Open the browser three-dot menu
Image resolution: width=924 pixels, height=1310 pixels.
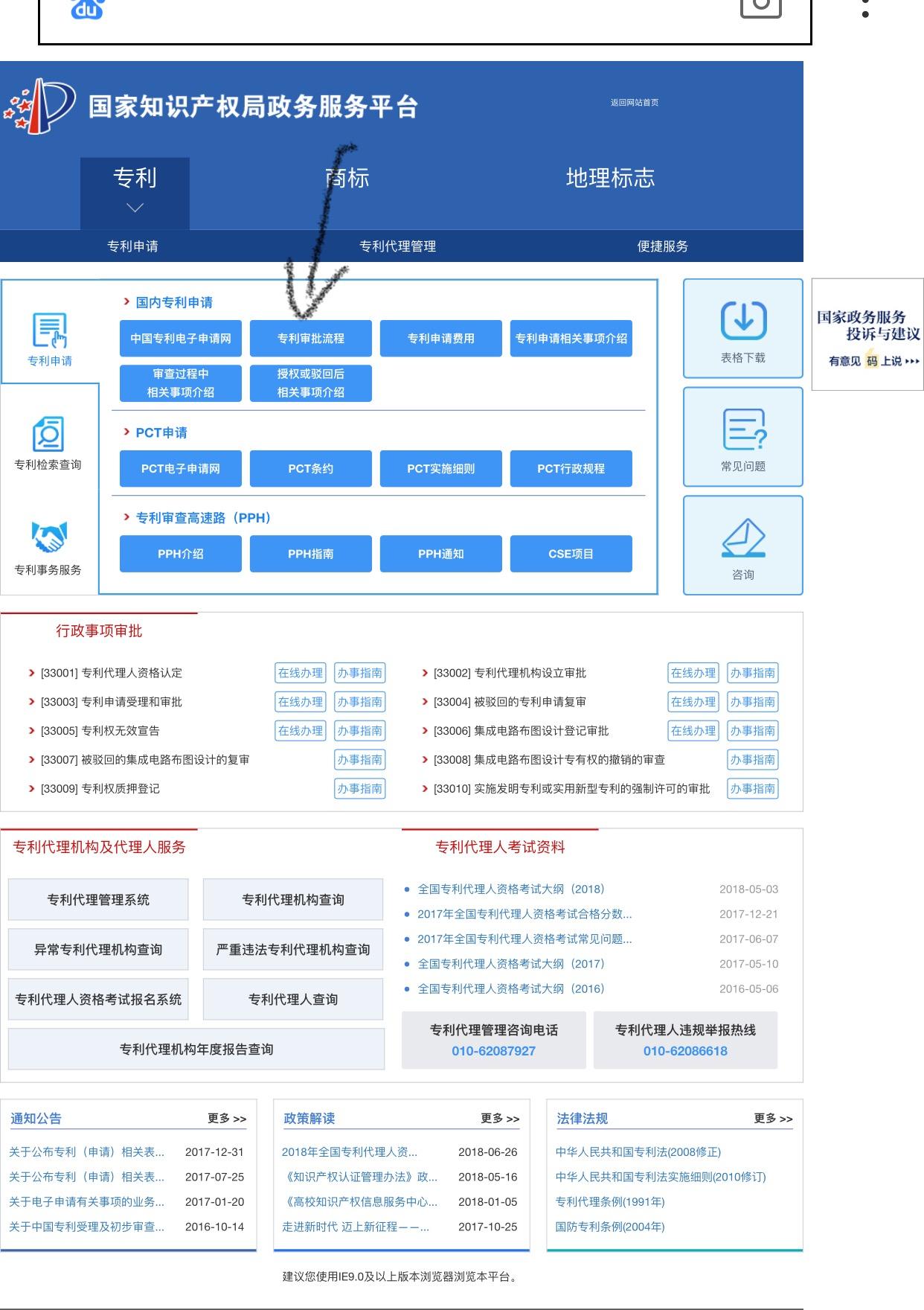[865, 7]
